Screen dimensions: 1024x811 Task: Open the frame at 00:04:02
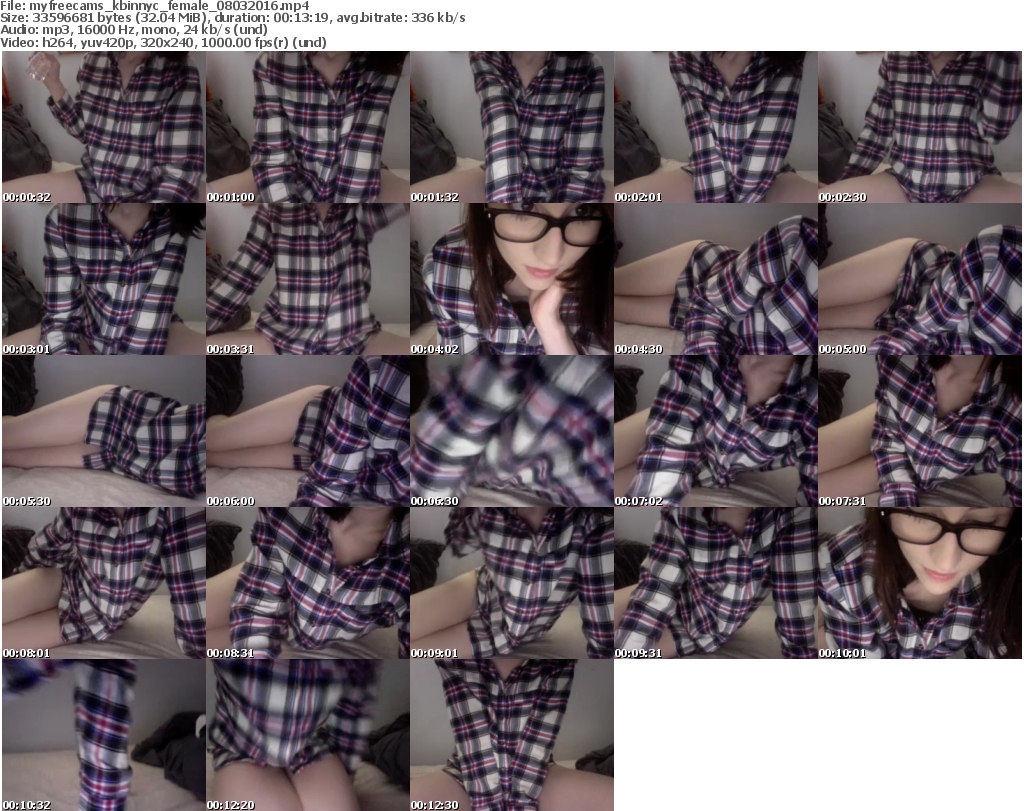(x=511, y=279)
